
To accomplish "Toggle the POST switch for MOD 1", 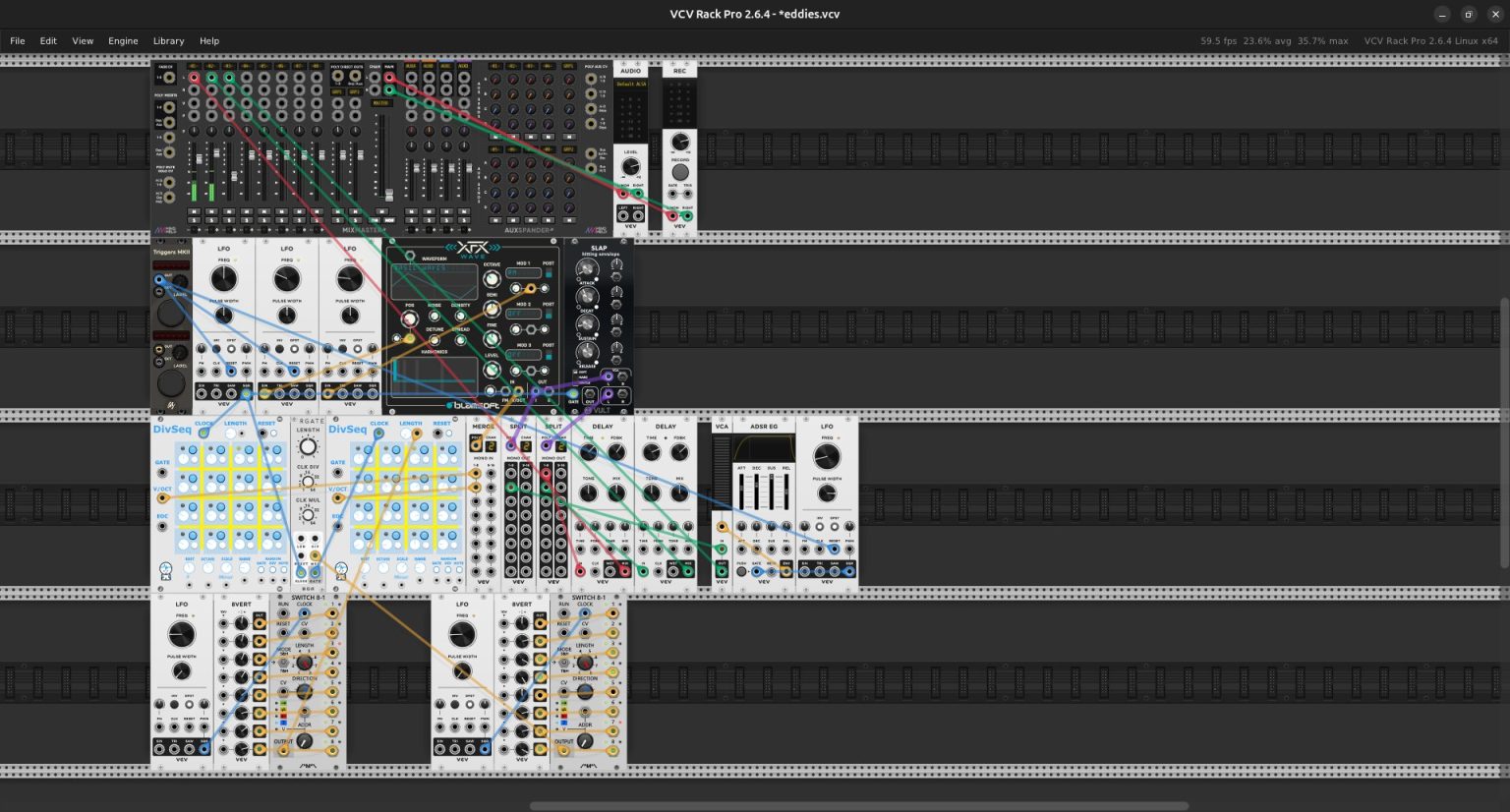I will tap(549, 273).
